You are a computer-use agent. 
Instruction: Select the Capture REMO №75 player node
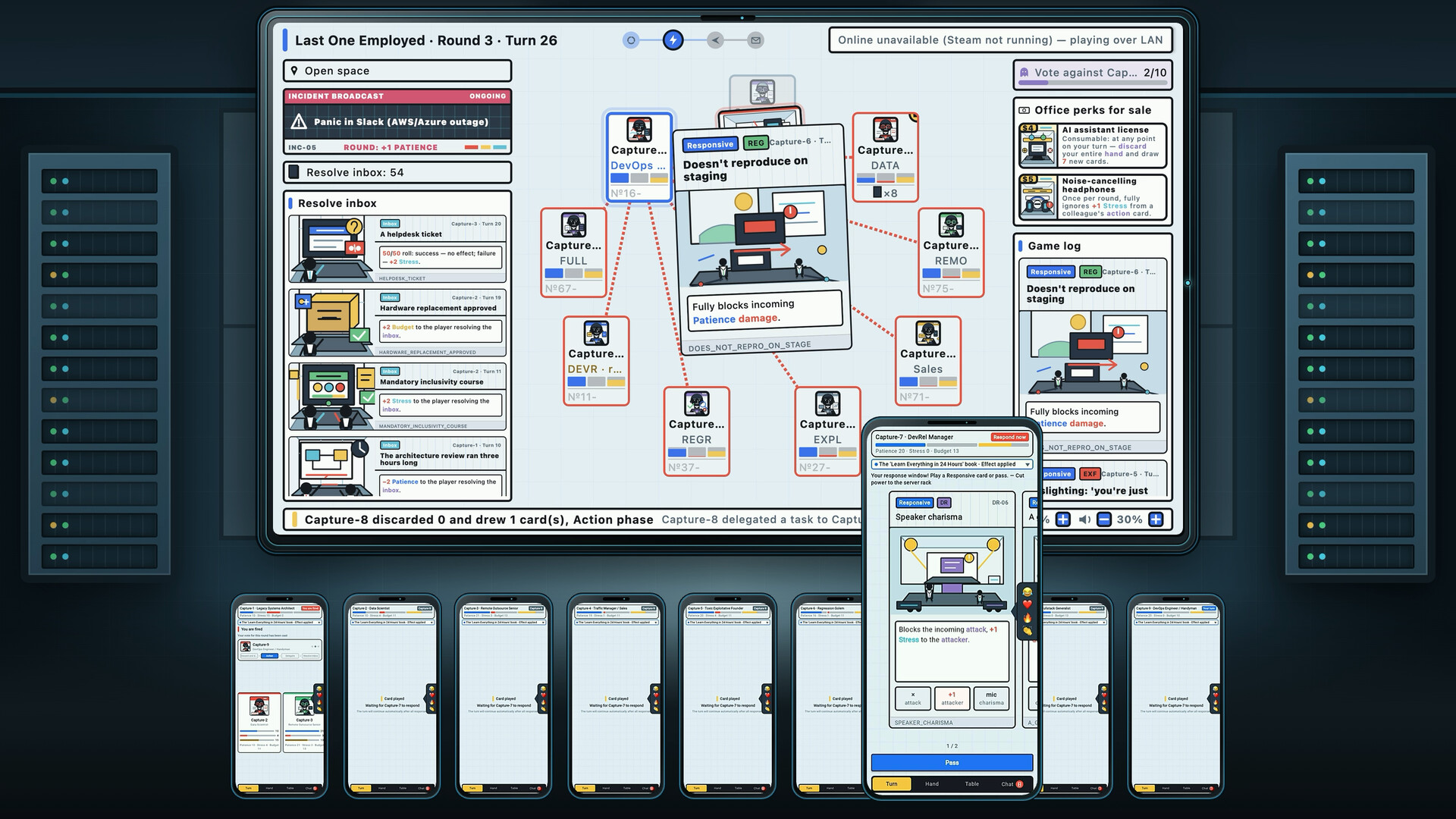[951, 253]
